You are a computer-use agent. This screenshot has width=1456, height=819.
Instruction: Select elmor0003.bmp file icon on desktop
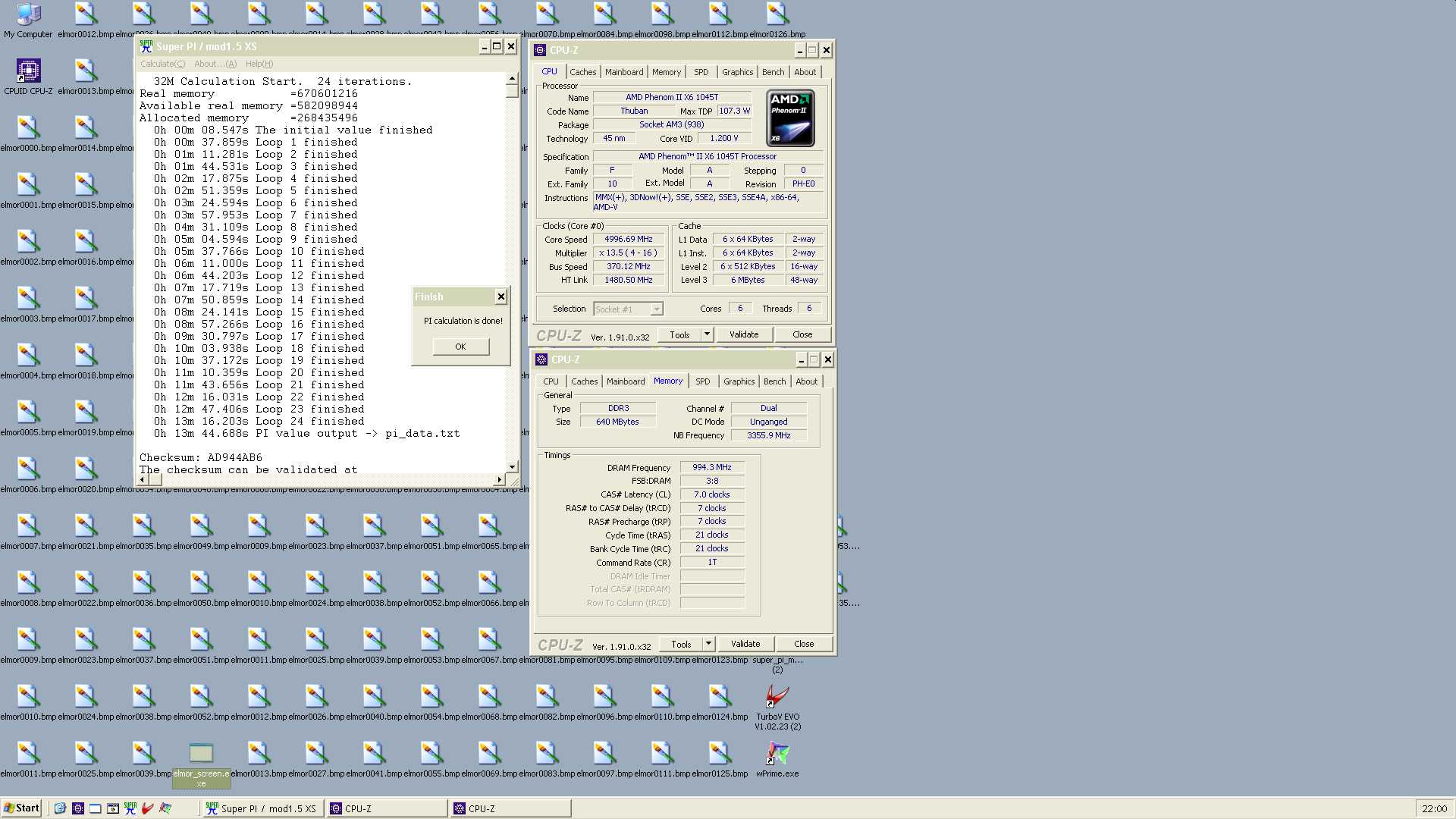(28, 304)
